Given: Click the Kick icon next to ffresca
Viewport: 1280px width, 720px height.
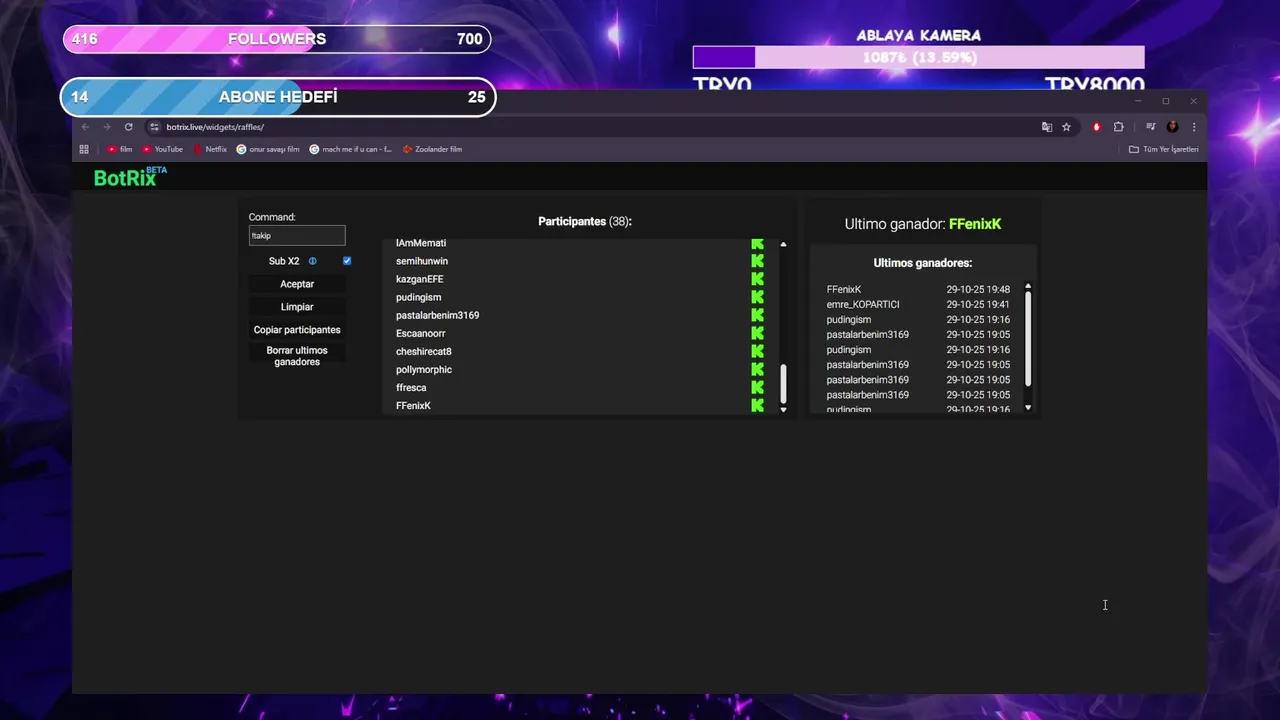Looking at the screenshot, I should click(x=758, y=387).
